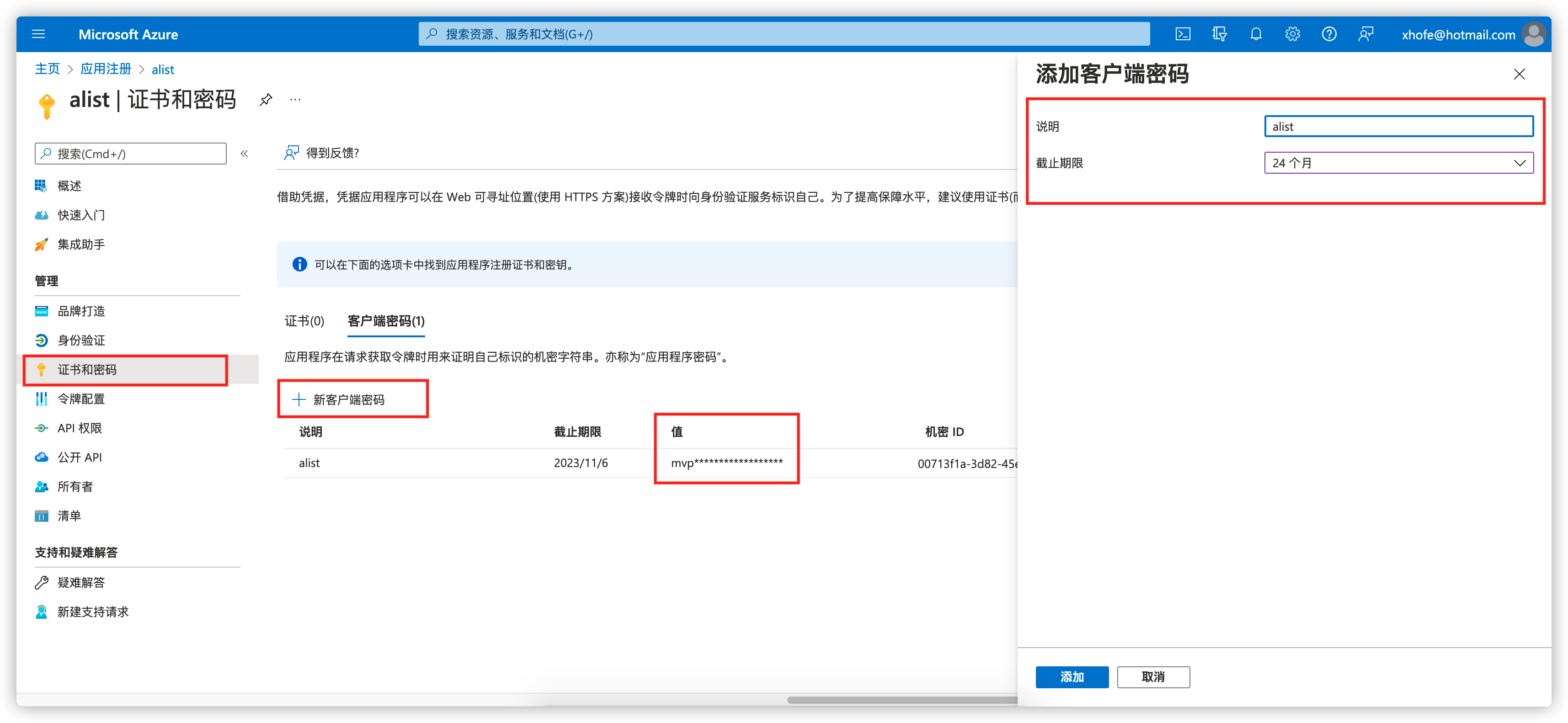Click the hamburger portal menu icon
The height and width of the screenshot is (723, 1568).
click(38, 34)
